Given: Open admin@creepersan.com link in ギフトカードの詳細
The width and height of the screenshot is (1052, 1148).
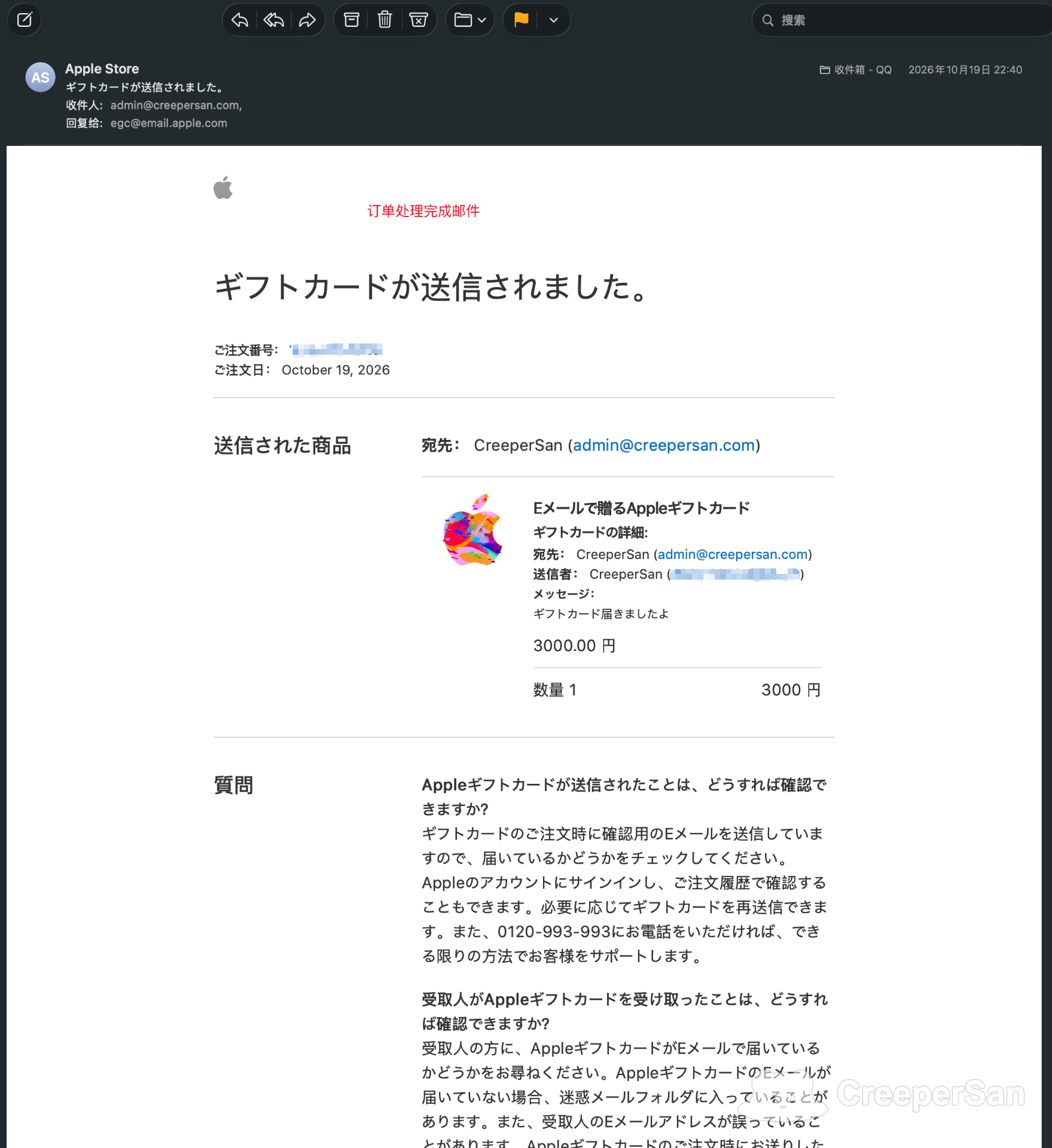Looking at the screenshot, I should [733, 554].
